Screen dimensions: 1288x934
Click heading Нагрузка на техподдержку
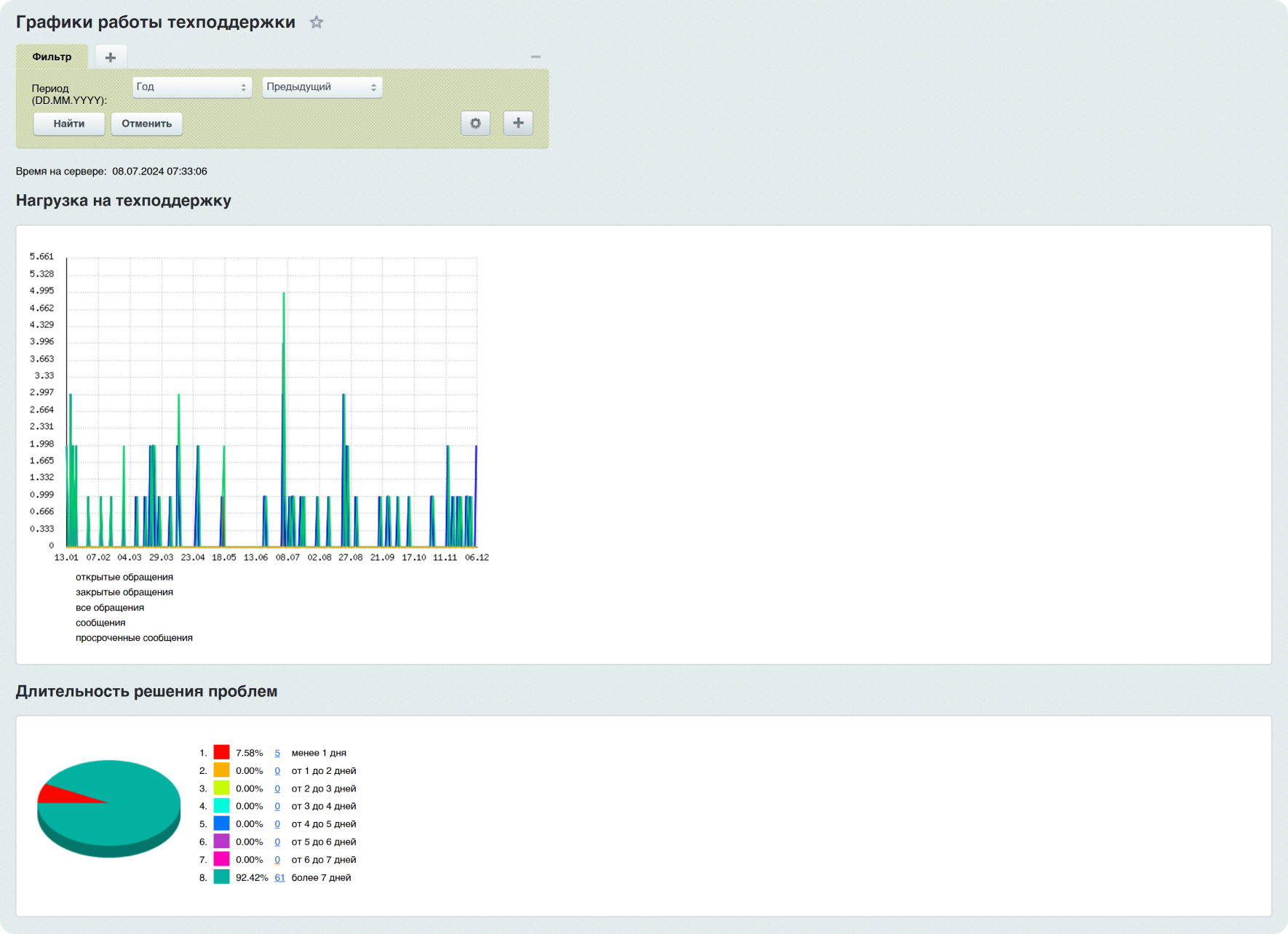tap(124, 201)
